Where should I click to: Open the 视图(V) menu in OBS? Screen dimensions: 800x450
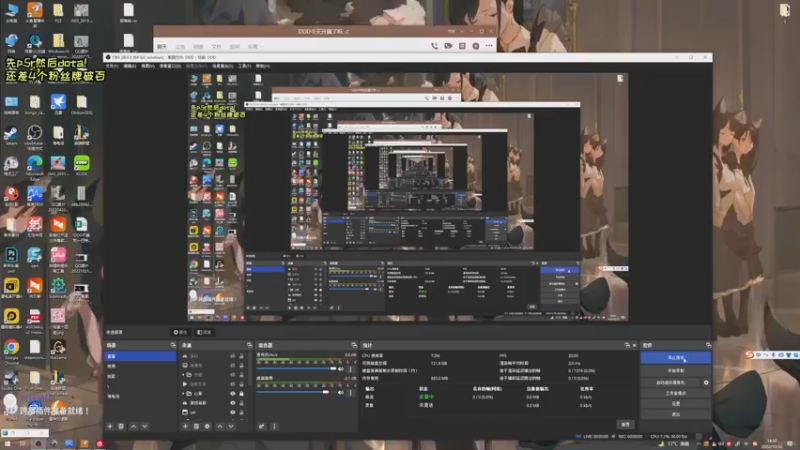click(x=147, y=66)
